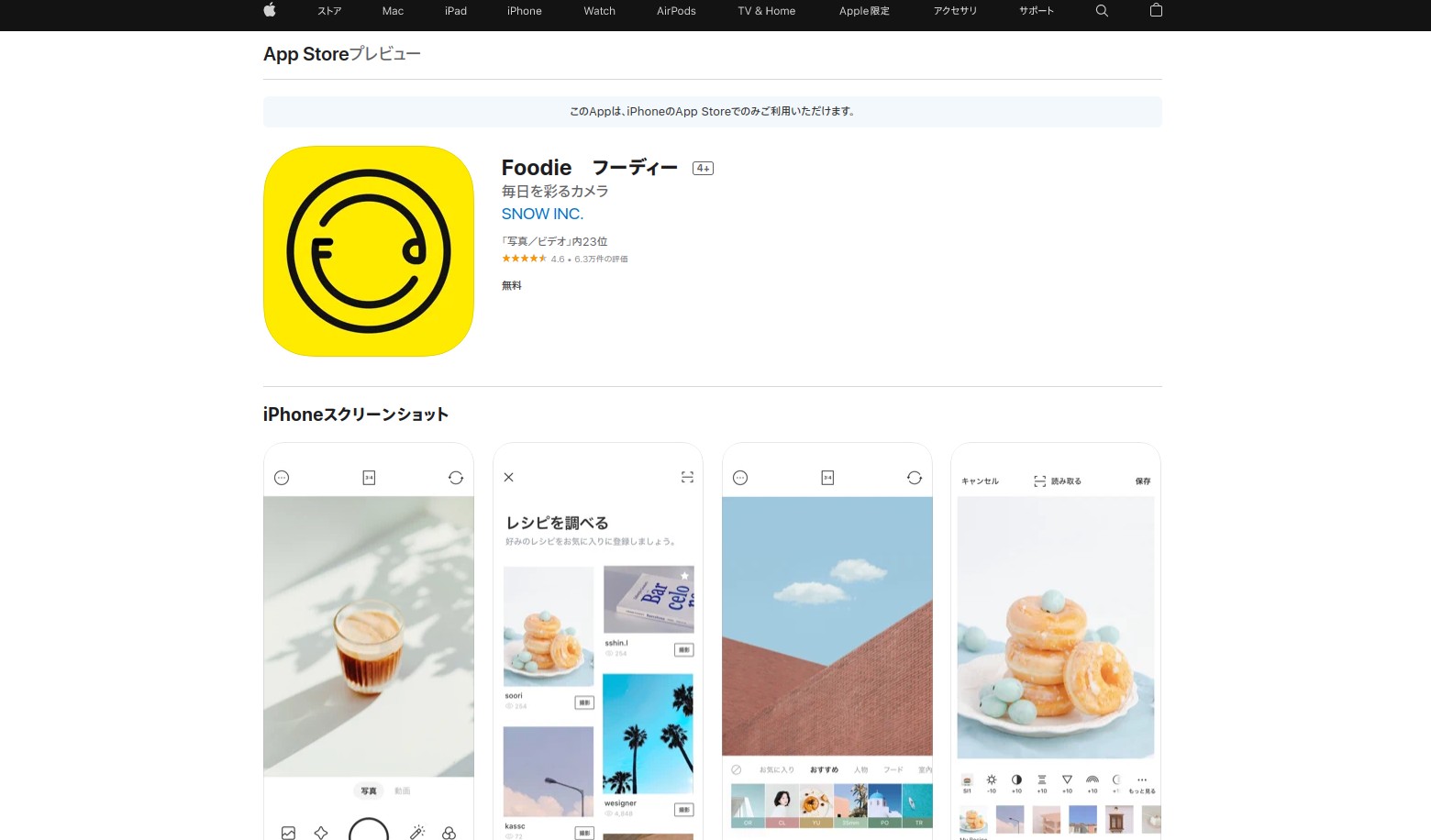
Task: Select the フード filter category tab
Action: (893, 769)
